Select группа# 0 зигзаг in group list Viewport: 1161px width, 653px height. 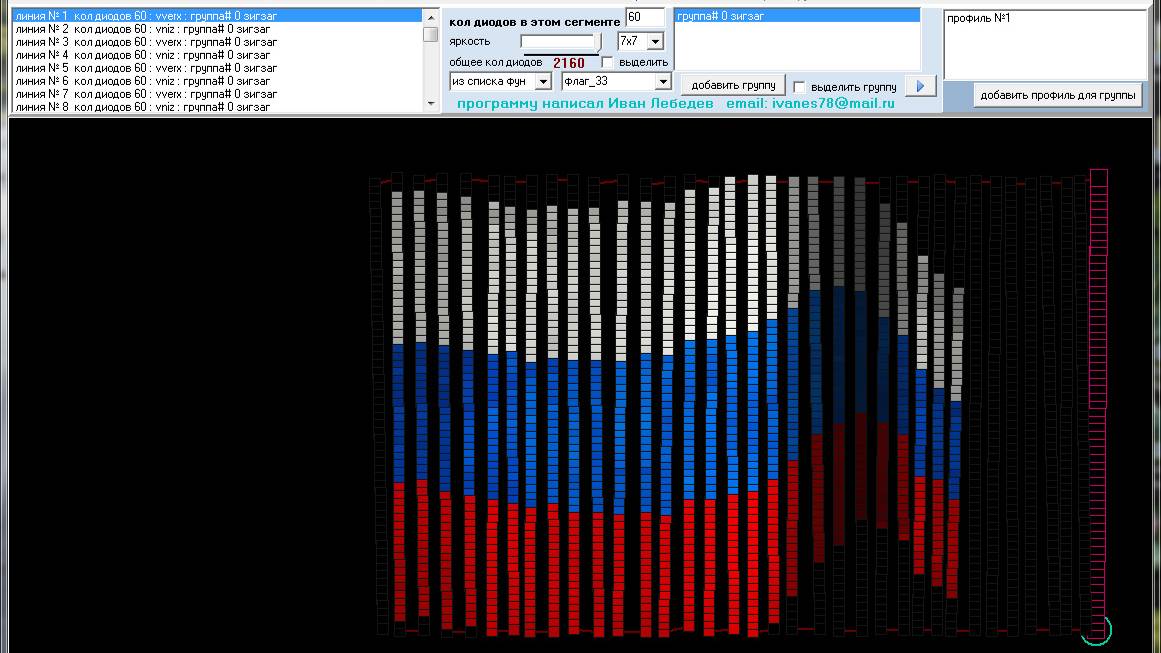click(797, 16)
